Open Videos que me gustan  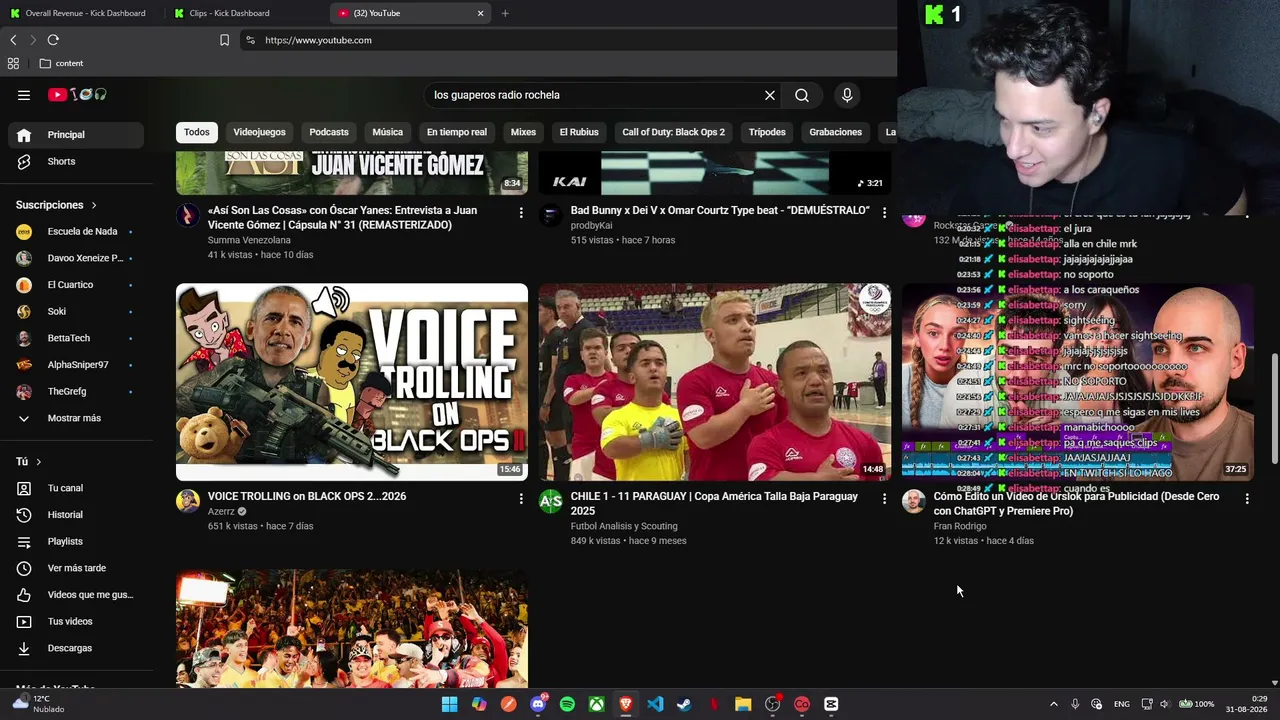click(x=76, y=595)
